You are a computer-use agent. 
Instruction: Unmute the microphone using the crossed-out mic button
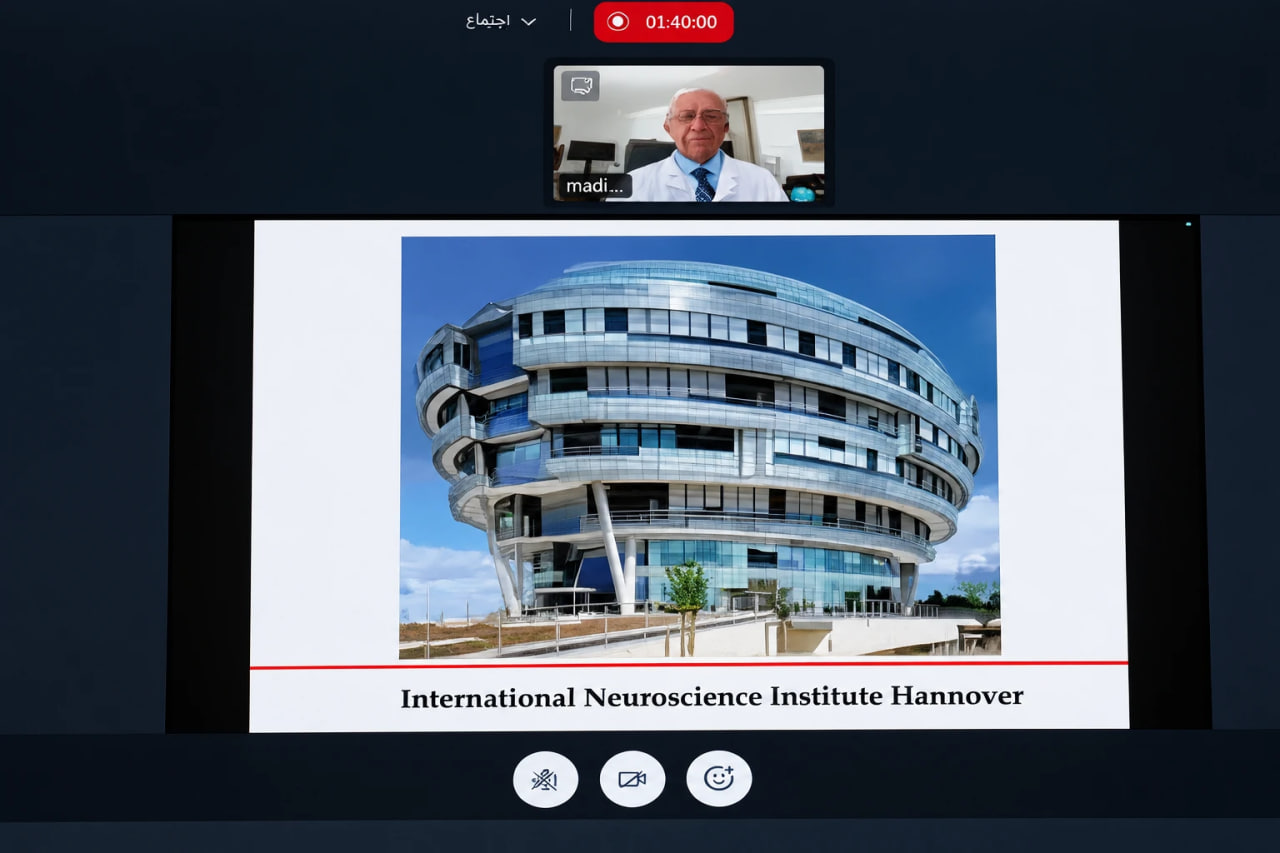[545, 779]
